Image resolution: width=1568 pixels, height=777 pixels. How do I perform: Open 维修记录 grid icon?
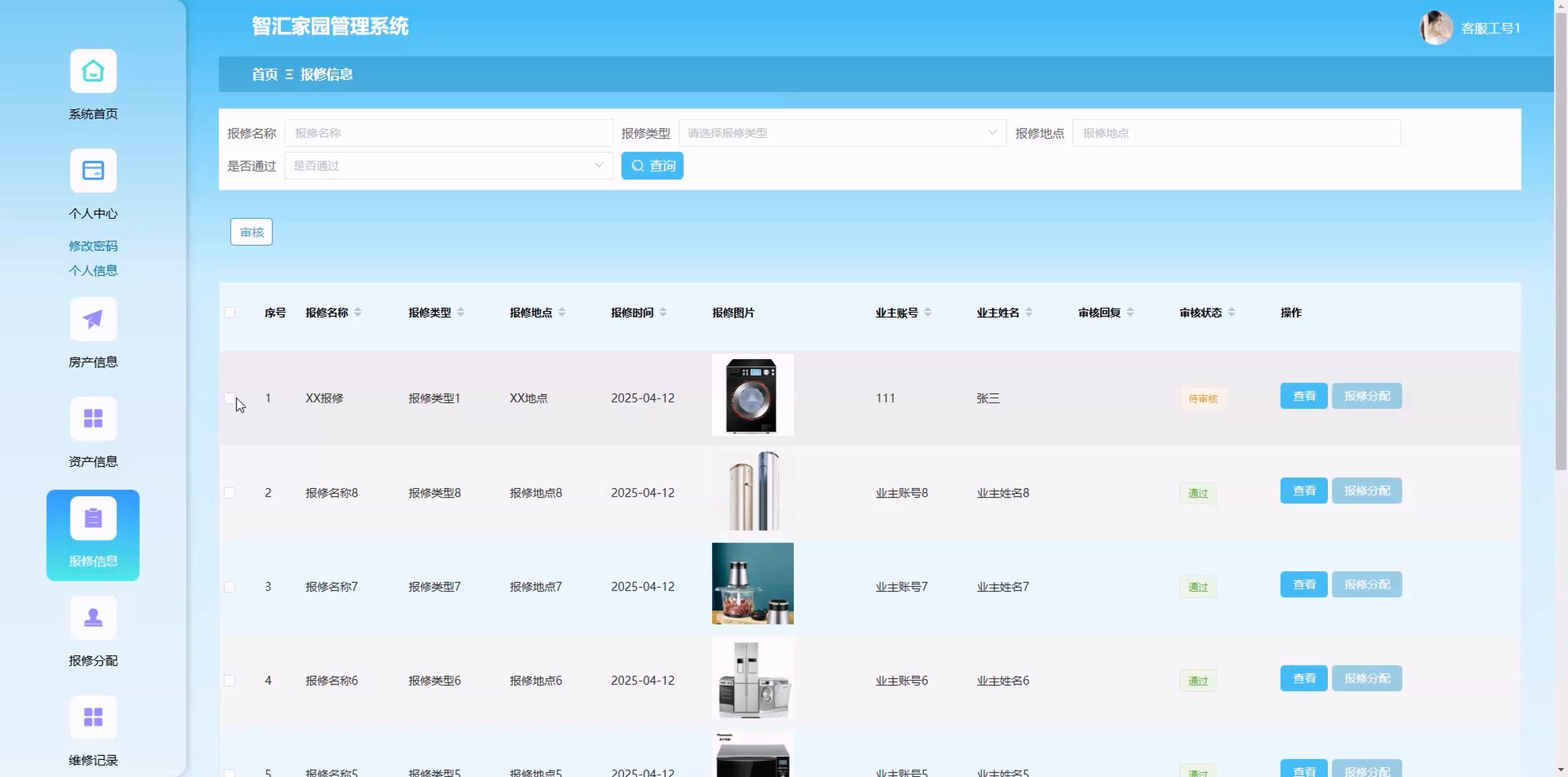pyautogui.click(x=93, y=717)
